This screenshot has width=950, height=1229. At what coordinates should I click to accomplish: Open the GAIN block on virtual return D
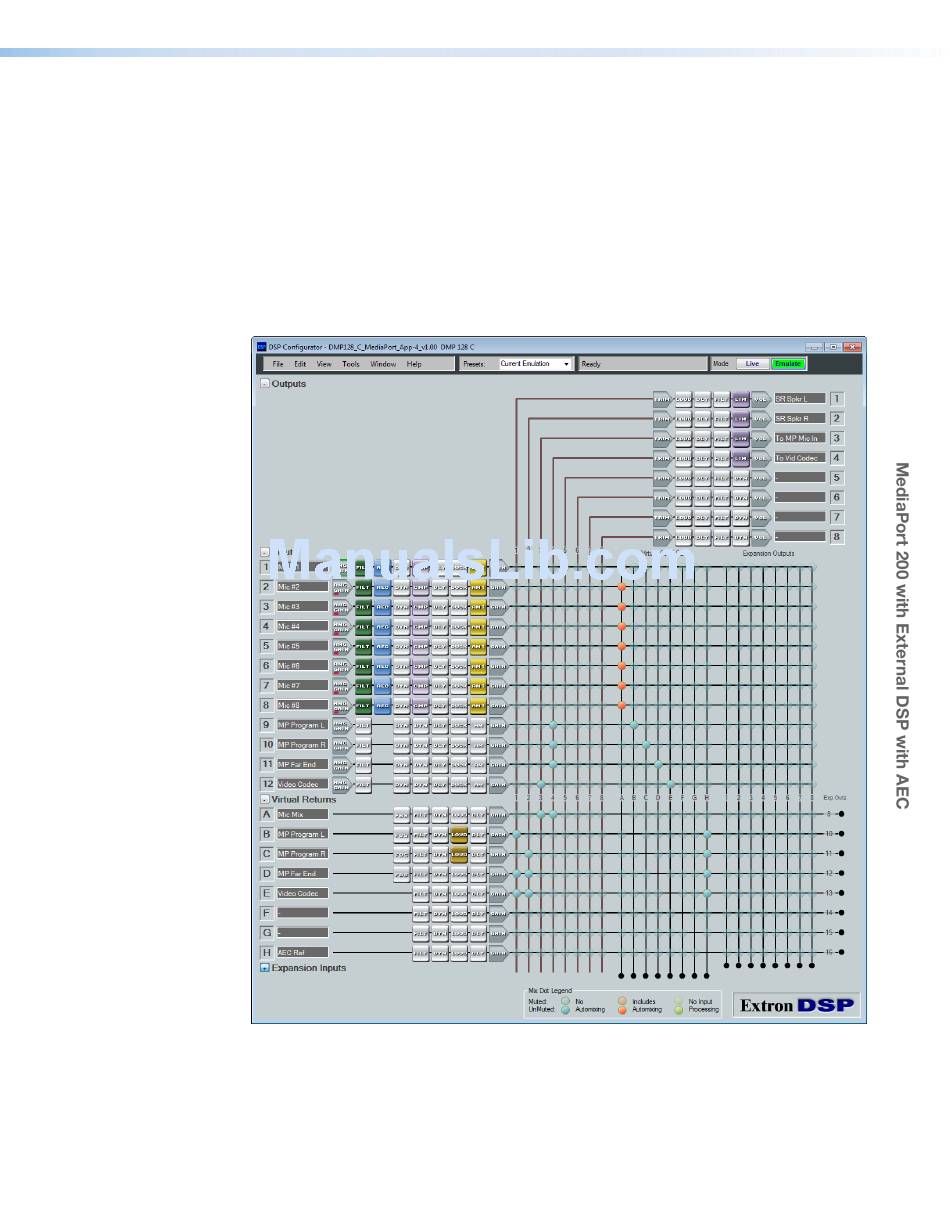click(x=499, y=874)
